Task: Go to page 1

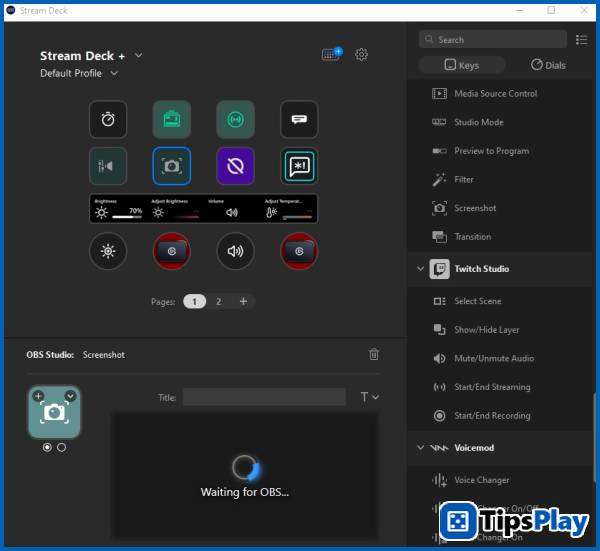Action: 194,302
